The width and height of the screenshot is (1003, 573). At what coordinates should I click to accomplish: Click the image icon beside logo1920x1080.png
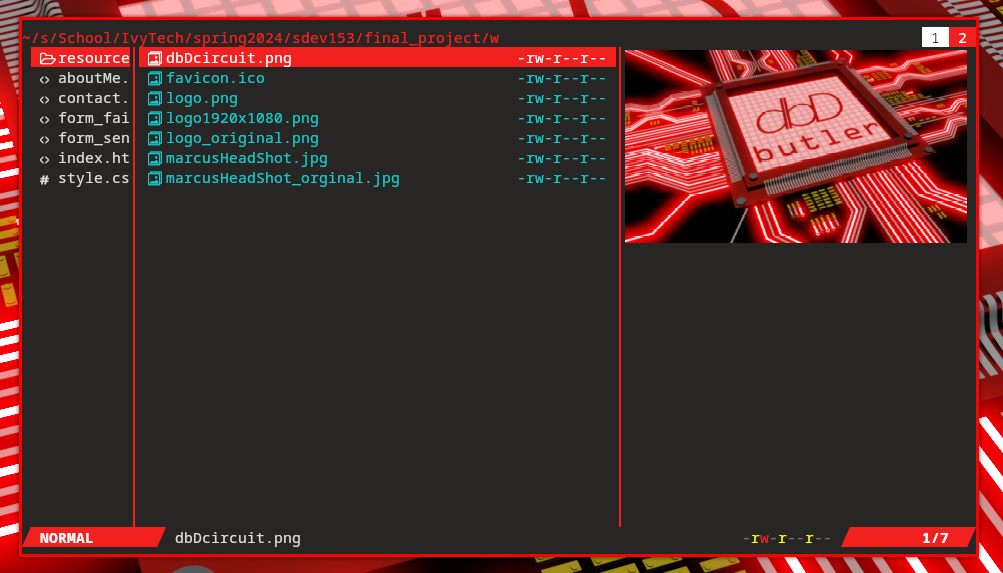(155, 118)
